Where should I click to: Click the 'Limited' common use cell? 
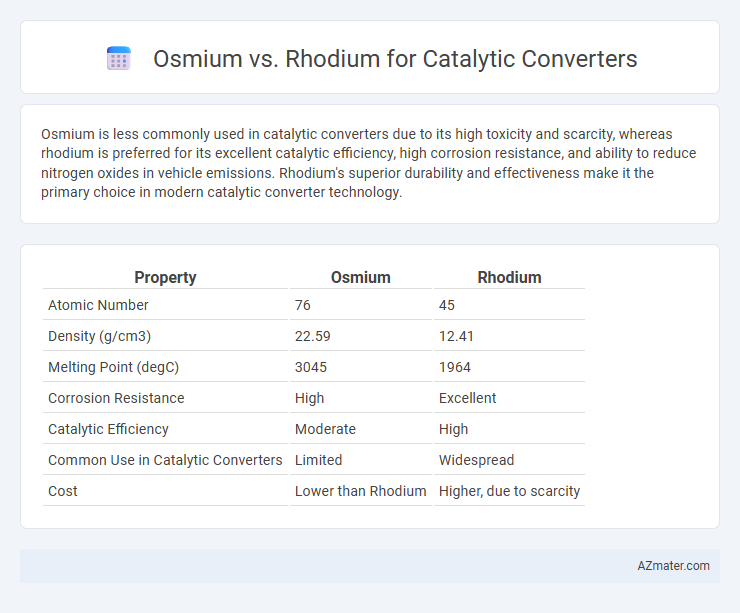click(x=318, y=460)
